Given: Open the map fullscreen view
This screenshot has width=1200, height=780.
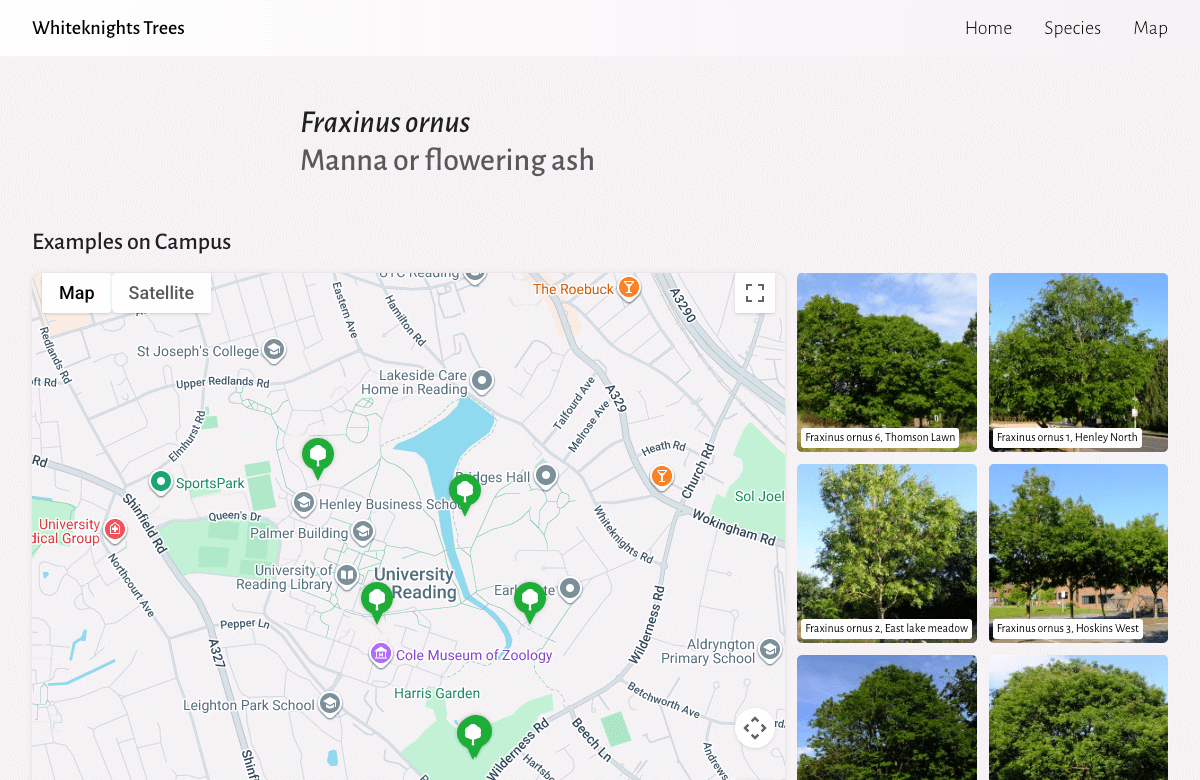Looking at the screenshot, I should tap(754, 292).
